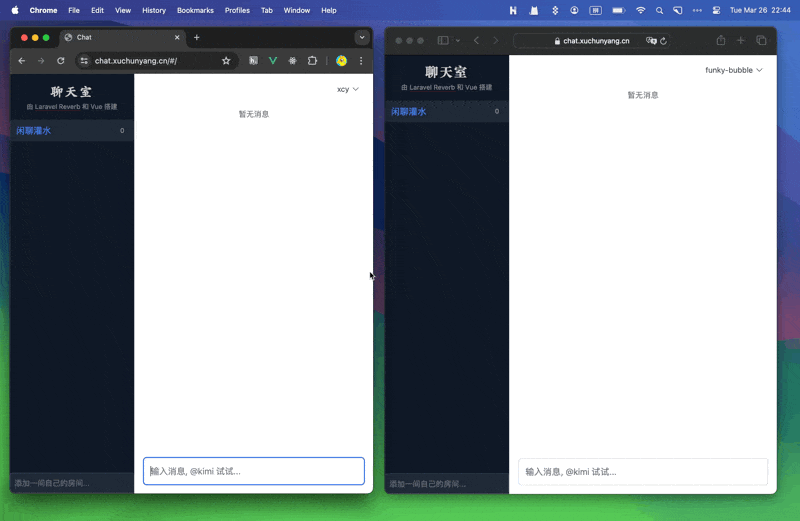Expand the xcy user dropdown

tap(347, 89)
